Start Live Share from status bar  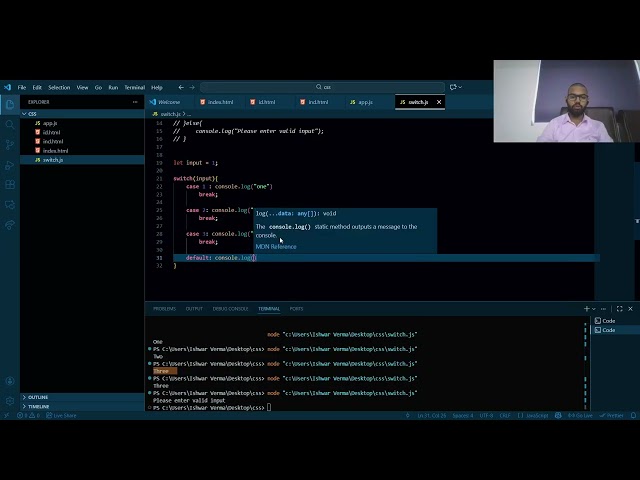(x=61, y=416)
